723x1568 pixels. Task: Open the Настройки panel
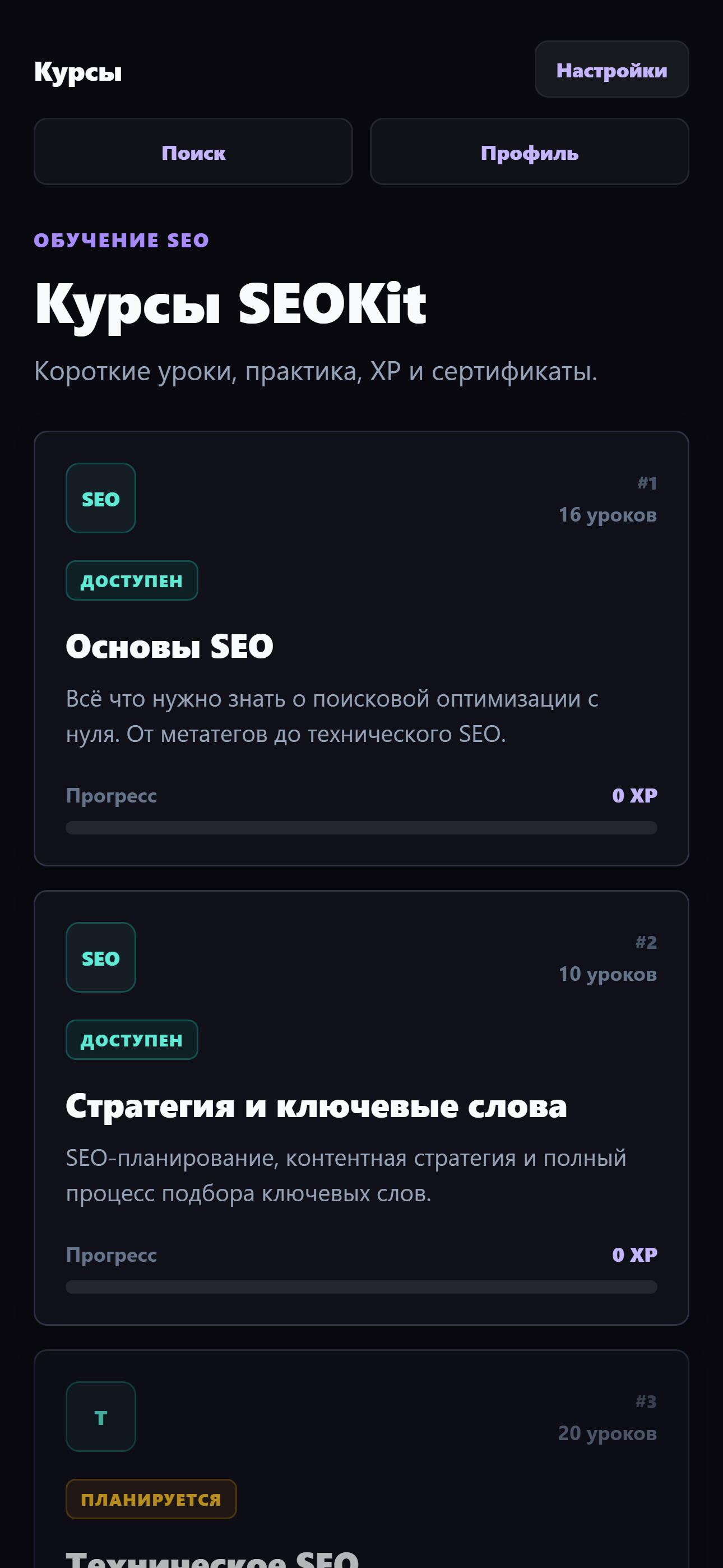[611, 70]
